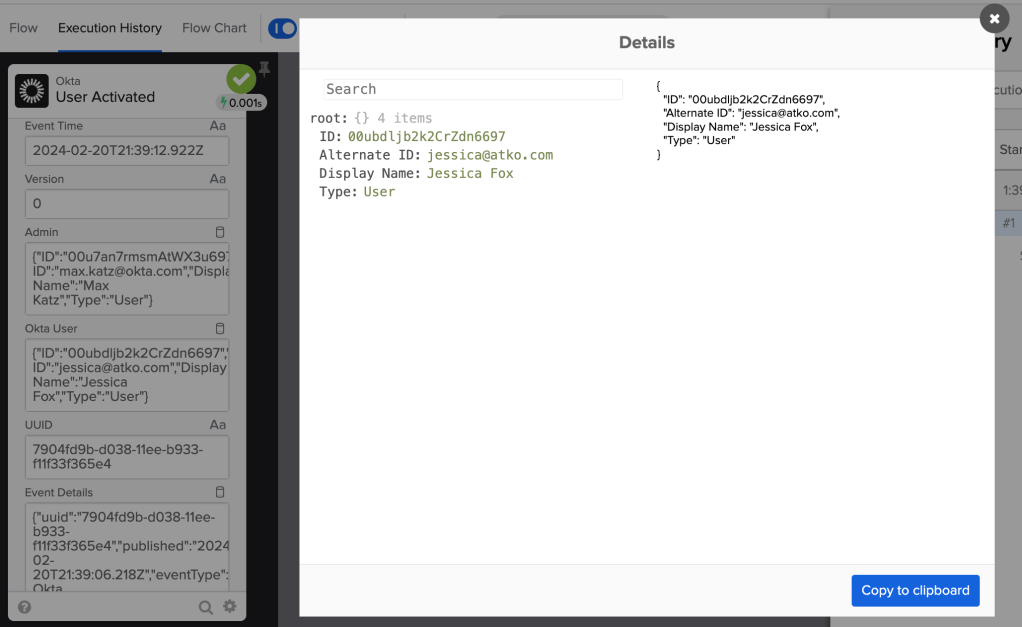
Task: Open the Flow Chart tab
Action: [x=214, y=28]
